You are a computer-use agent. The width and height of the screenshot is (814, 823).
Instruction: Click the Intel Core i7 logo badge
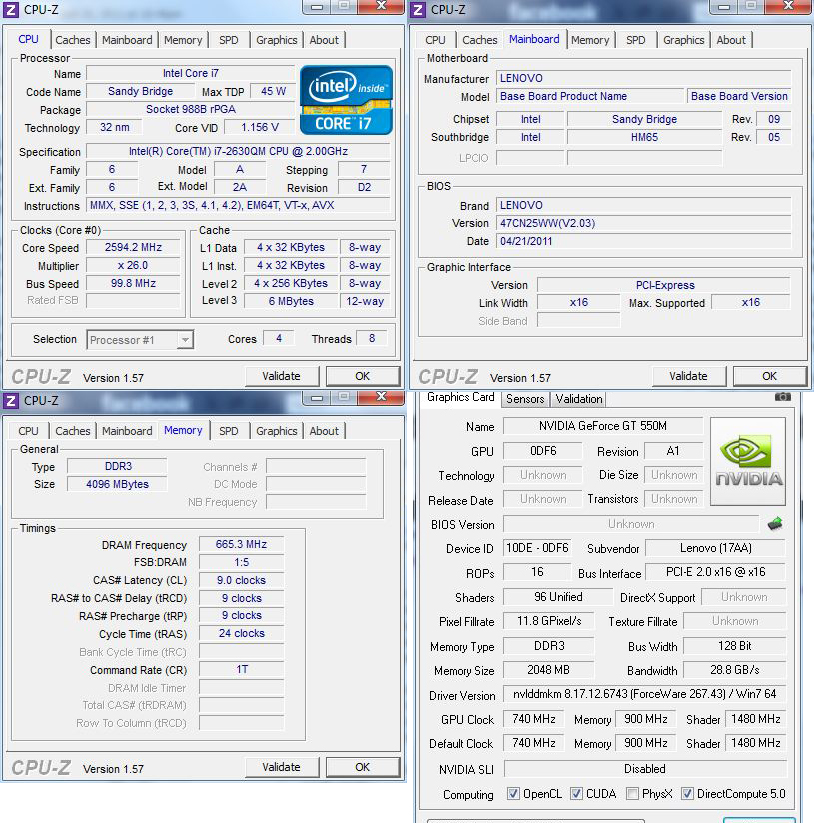pyautogui.click(x=345, y=99)
